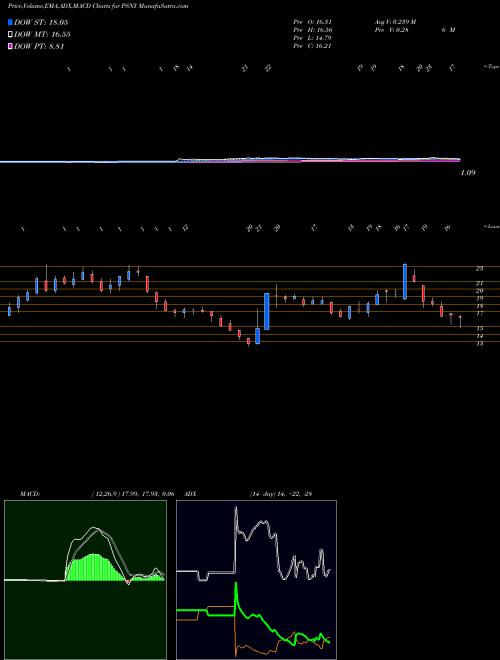Click the chart title mentioning PSNY MunafaSutra.com
This screenshot has width=500, height=660.
coord(98,6)
